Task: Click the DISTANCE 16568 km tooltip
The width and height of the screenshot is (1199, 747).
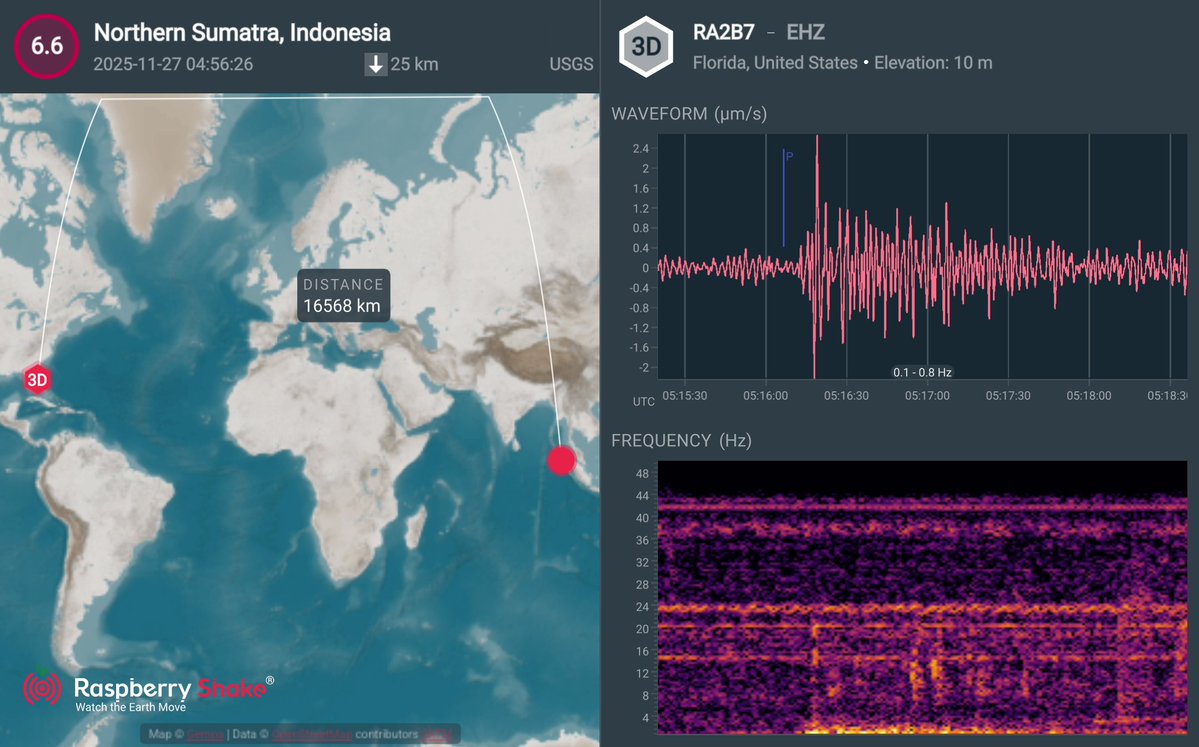Action: coord(343,294)
